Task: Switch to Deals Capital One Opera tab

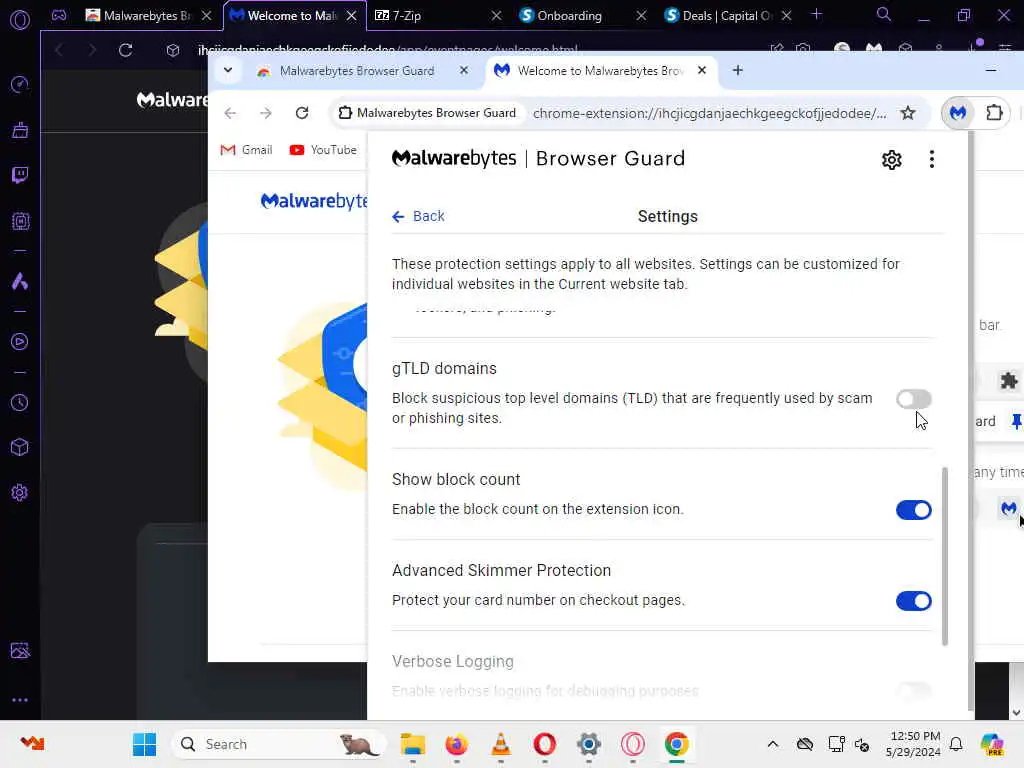Action: 723,15
